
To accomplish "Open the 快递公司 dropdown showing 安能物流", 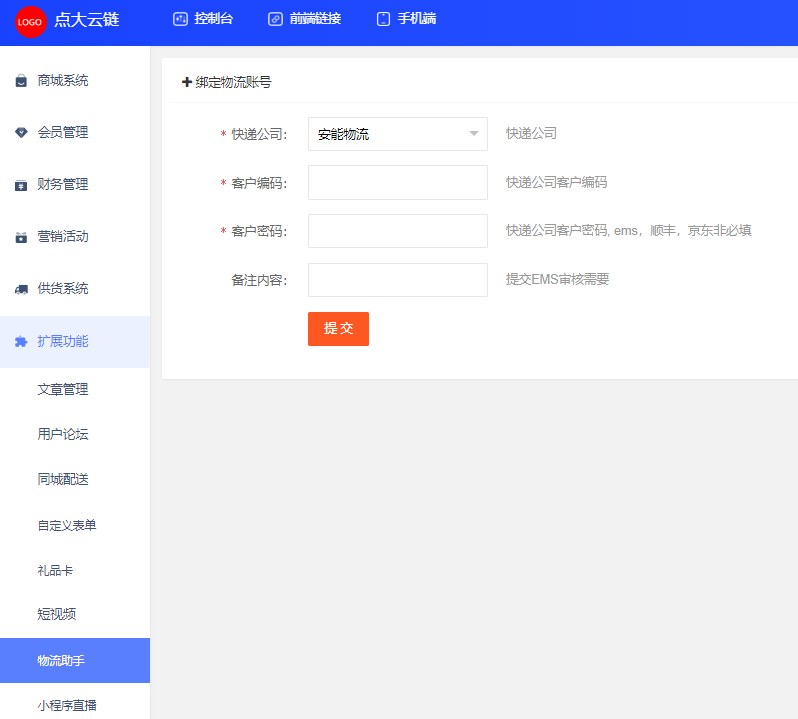I will (x=397, y=134).
